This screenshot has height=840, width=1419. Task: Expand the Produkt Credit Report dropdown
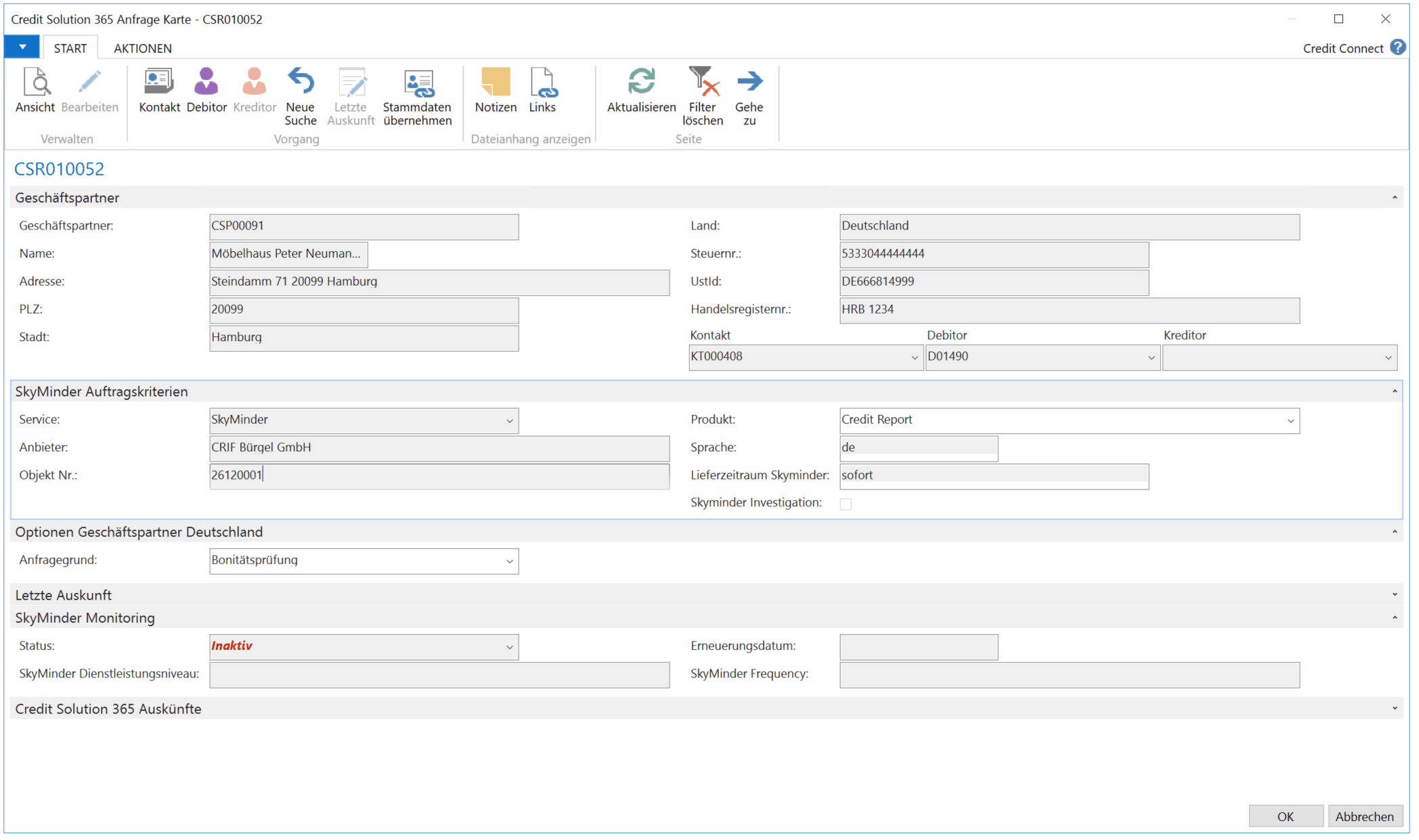(1290, 421)
